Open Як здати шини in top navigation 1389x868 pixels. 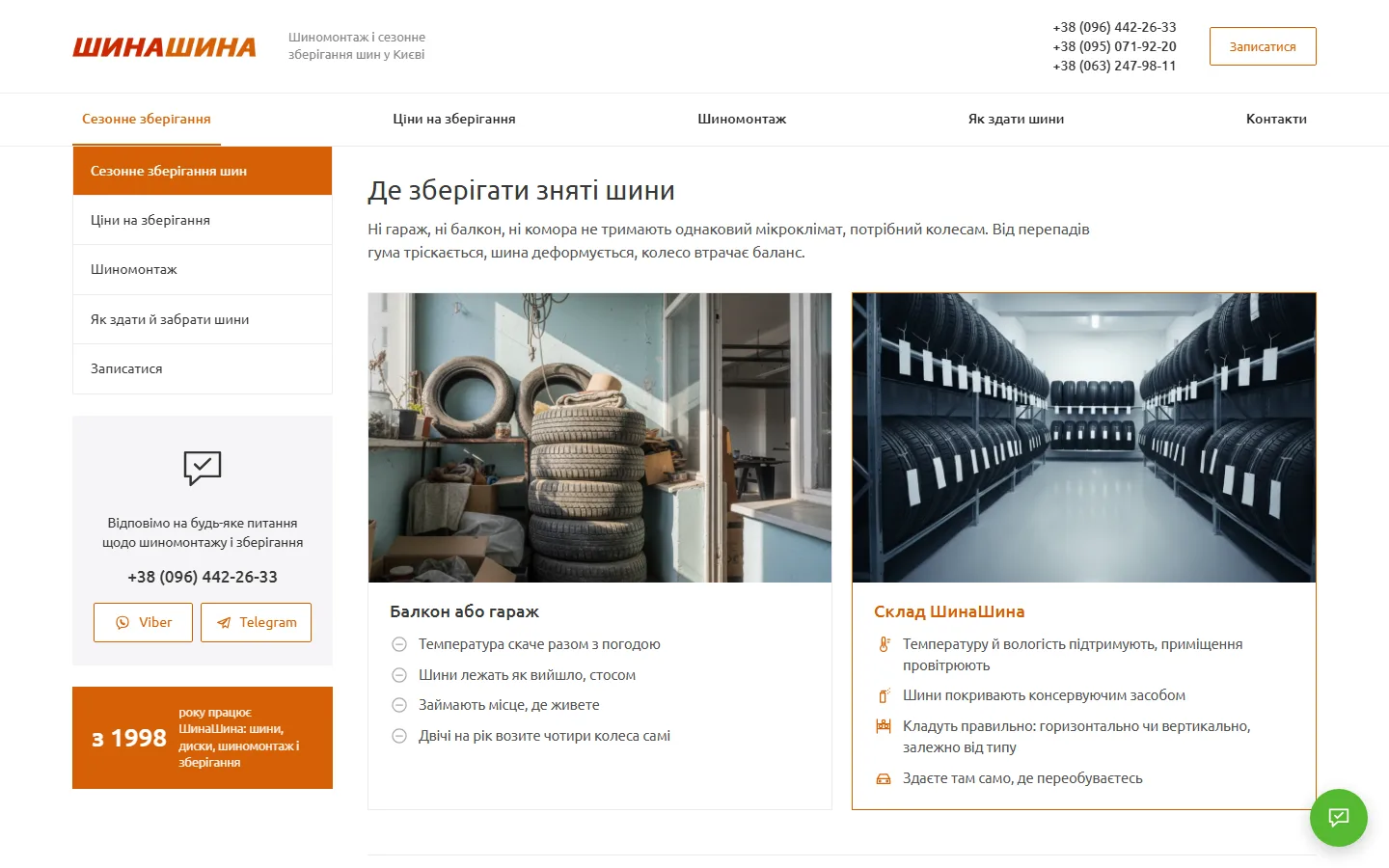(1016, 120)
